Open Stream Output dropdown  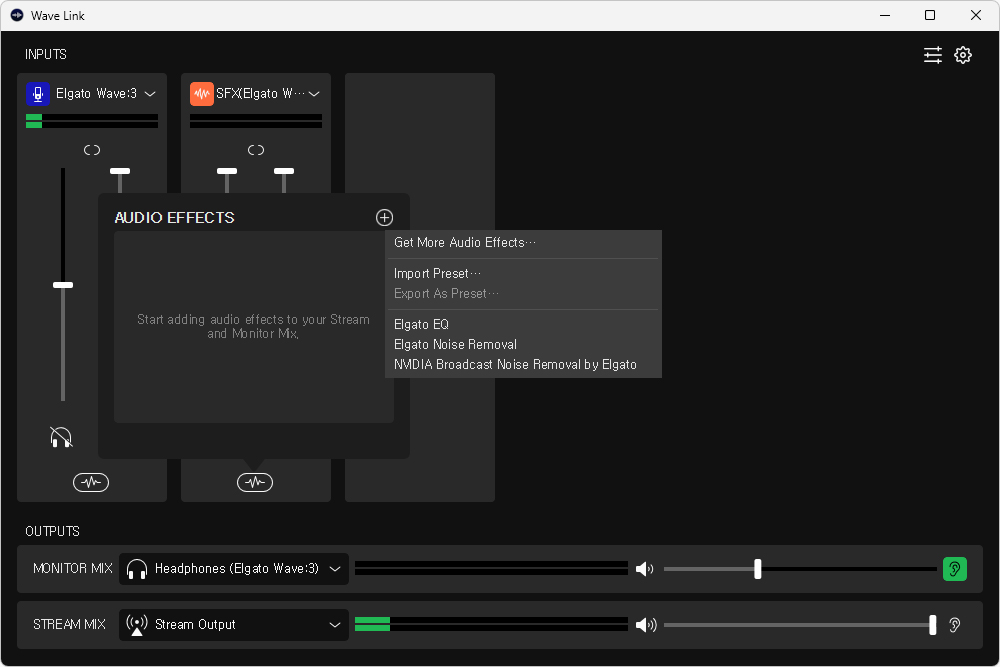233,625
